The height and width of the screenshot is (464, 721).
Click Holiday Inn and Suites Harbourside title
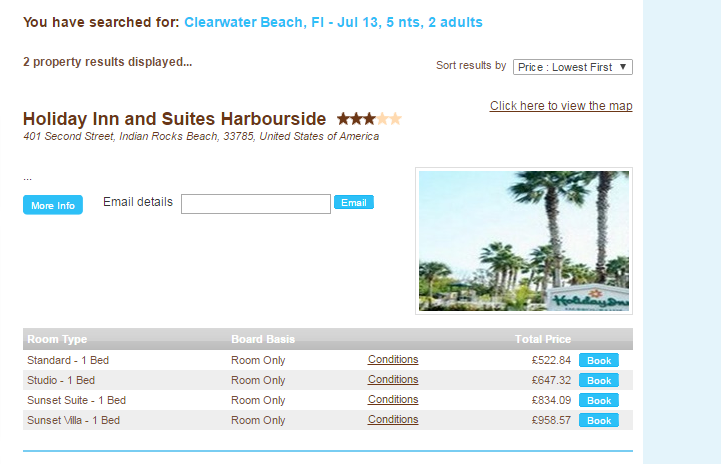174,119
